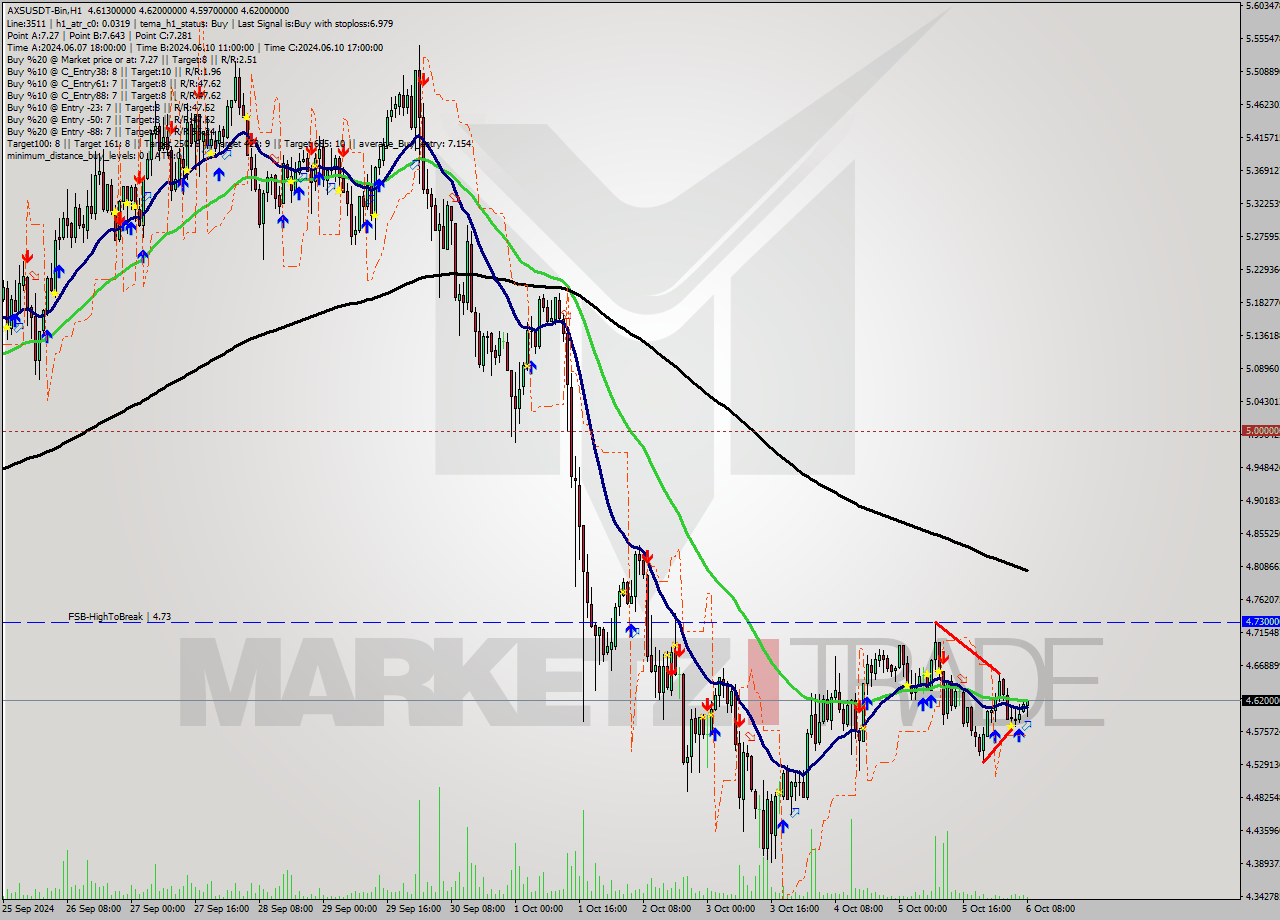Viewport: 1280px width, 920px height.
Task: Click Buy %20 @ Market price line
Action: click(131, 59)
